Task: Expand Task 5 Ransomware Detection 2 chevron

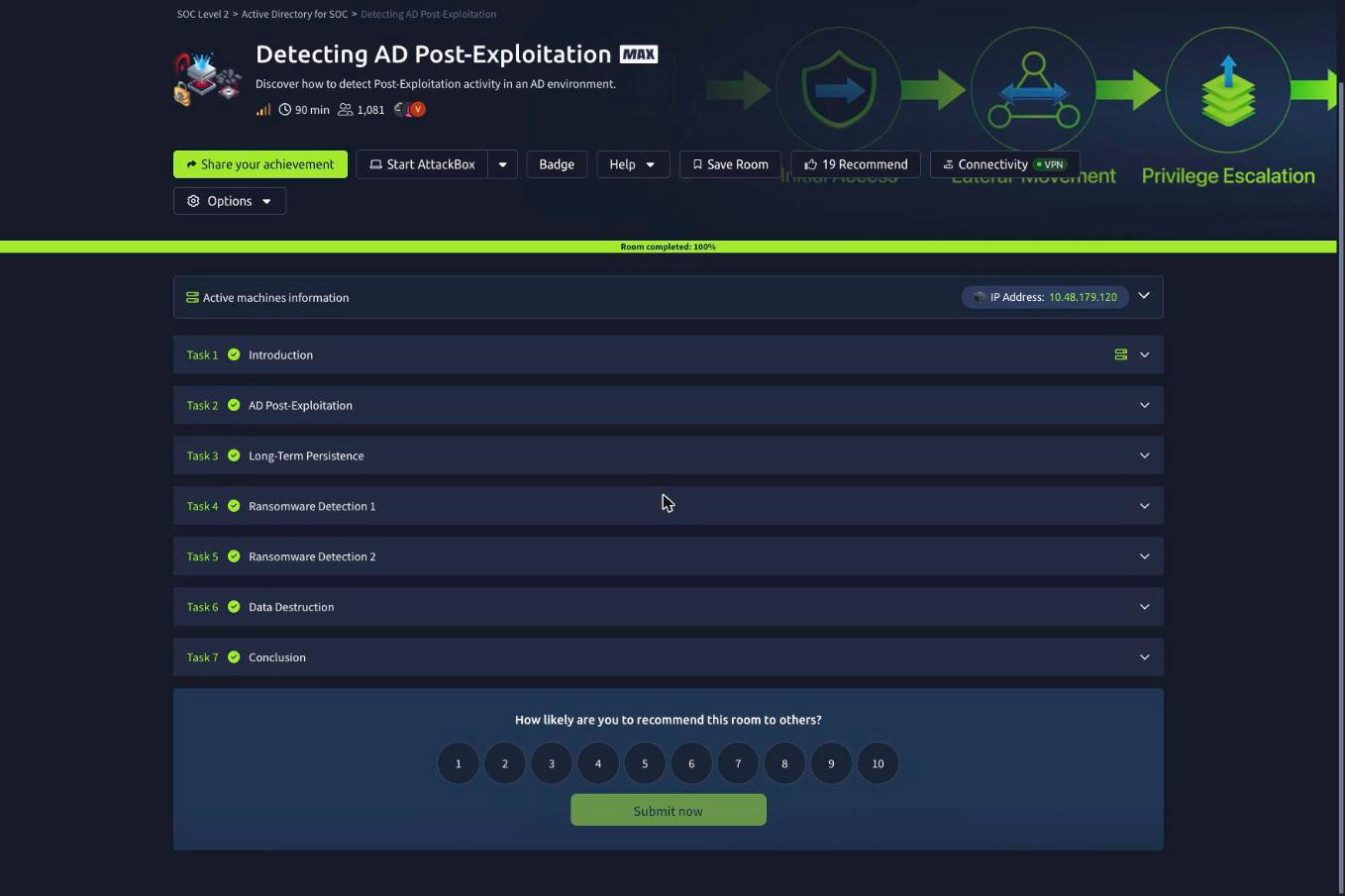Action: (x=1145, y=556)
